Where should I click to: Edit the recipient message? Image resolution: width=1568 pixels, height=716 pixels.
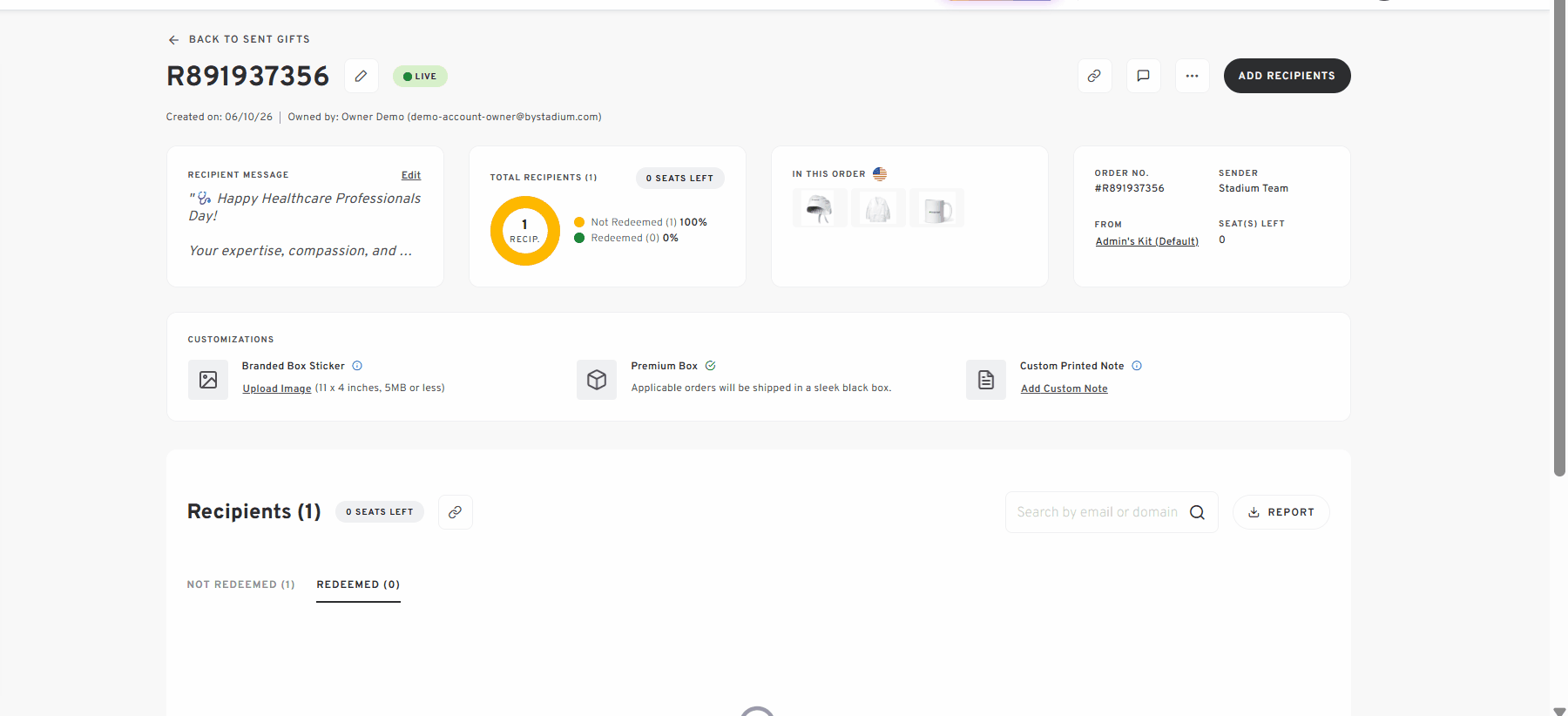coord(411,175)
